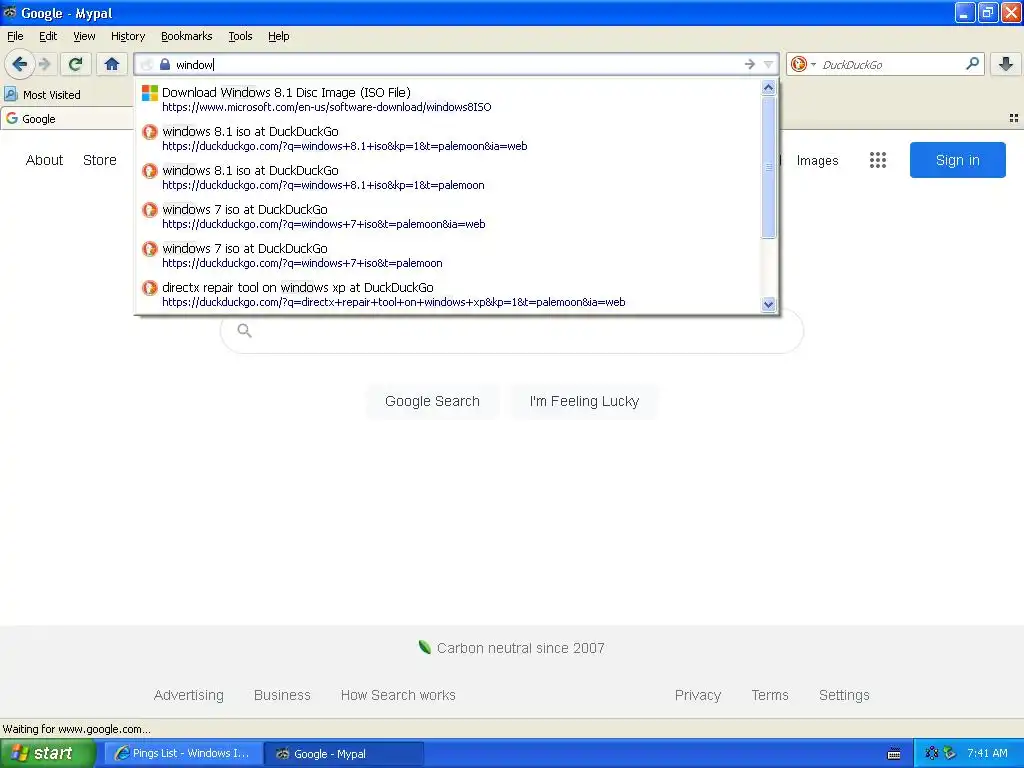The height and width of the screenshot is (768, 1024).
Task: Open the History menu
Action: [x=127, y=36]
